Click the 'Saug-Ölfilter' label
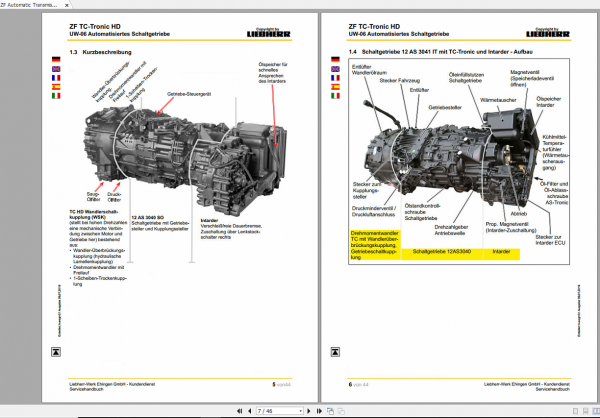The height and width of the screenshot is (418, 600). 93,197
